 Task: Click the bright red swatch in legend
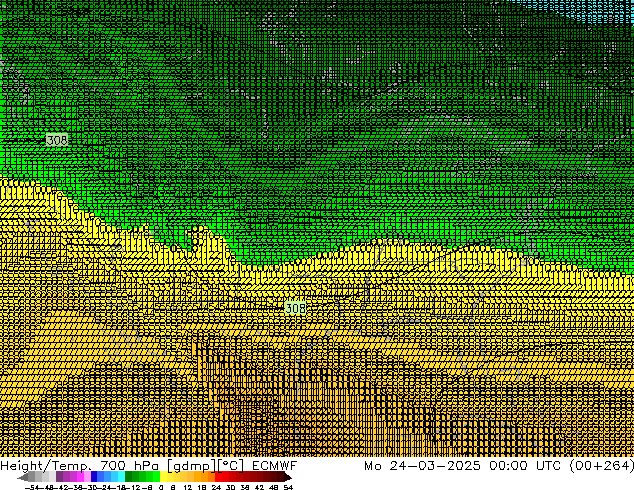218,477
